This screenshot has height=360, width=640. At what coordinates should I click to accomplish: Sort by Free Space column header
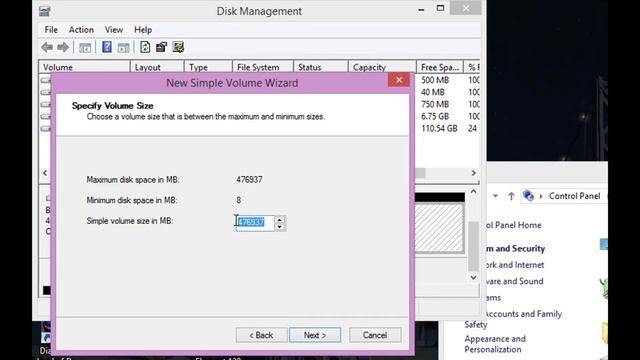440,67
